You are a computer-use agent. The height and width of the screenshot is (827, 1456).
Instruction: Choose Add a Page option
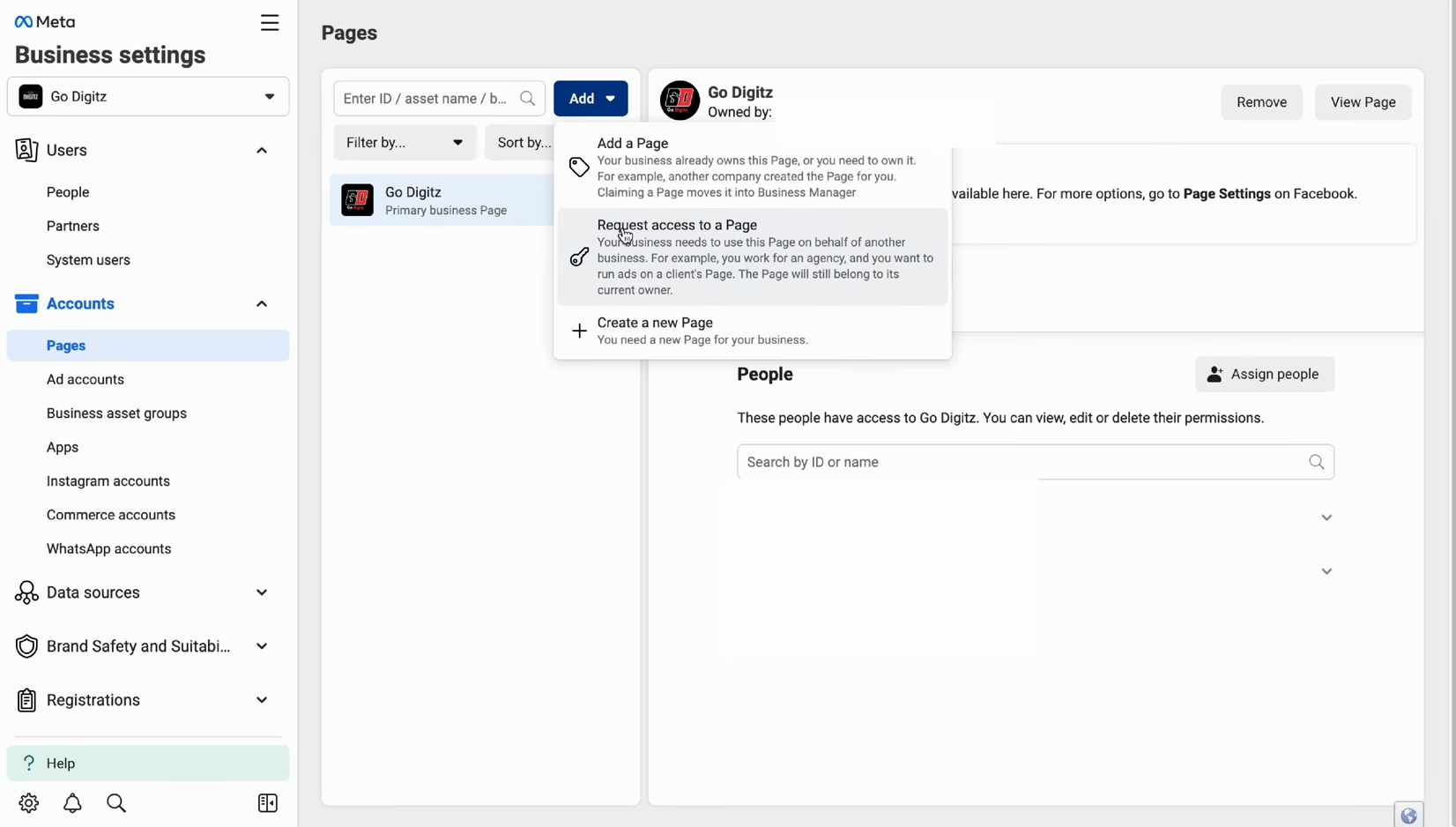(753, 168)
